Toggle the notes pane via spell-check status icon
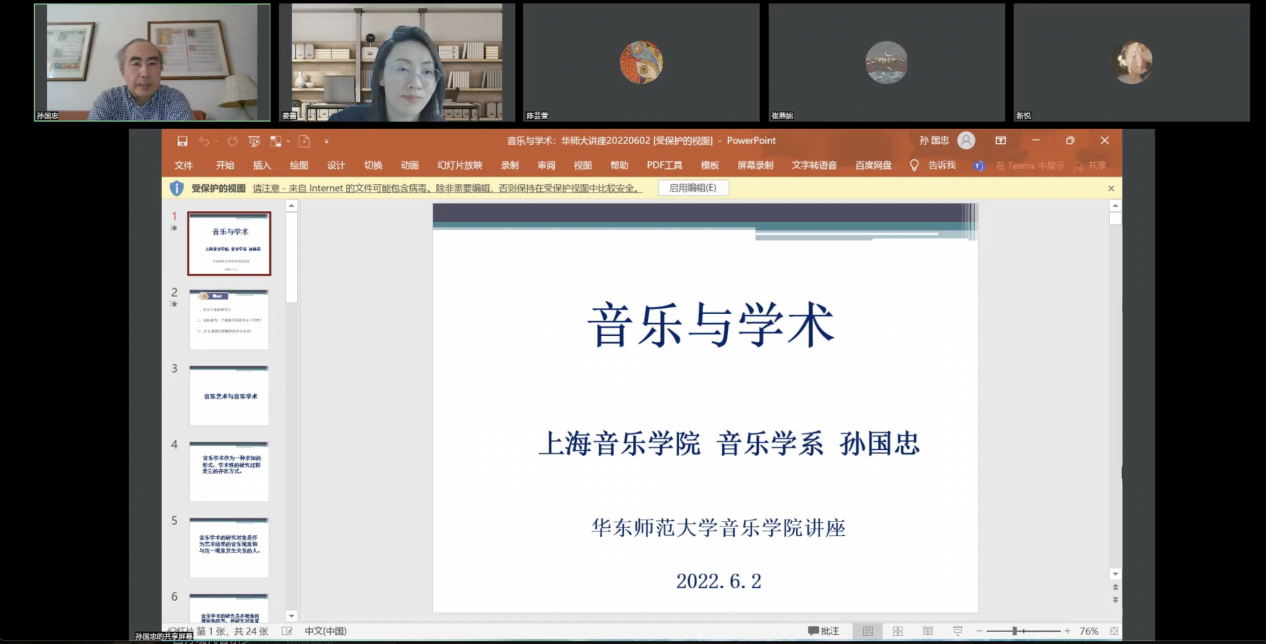The width and height of the screenshot is (1266, 644). click(287, 631)
